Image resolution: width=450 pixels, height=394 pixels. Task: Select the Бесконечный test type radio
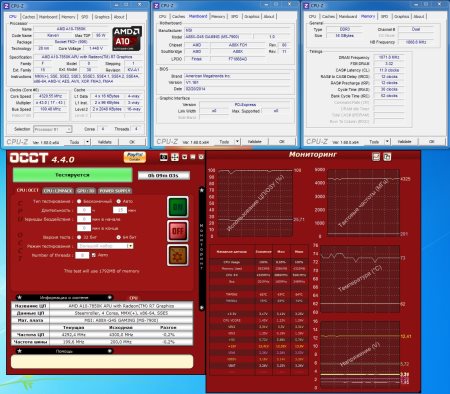tap(79, 201)
